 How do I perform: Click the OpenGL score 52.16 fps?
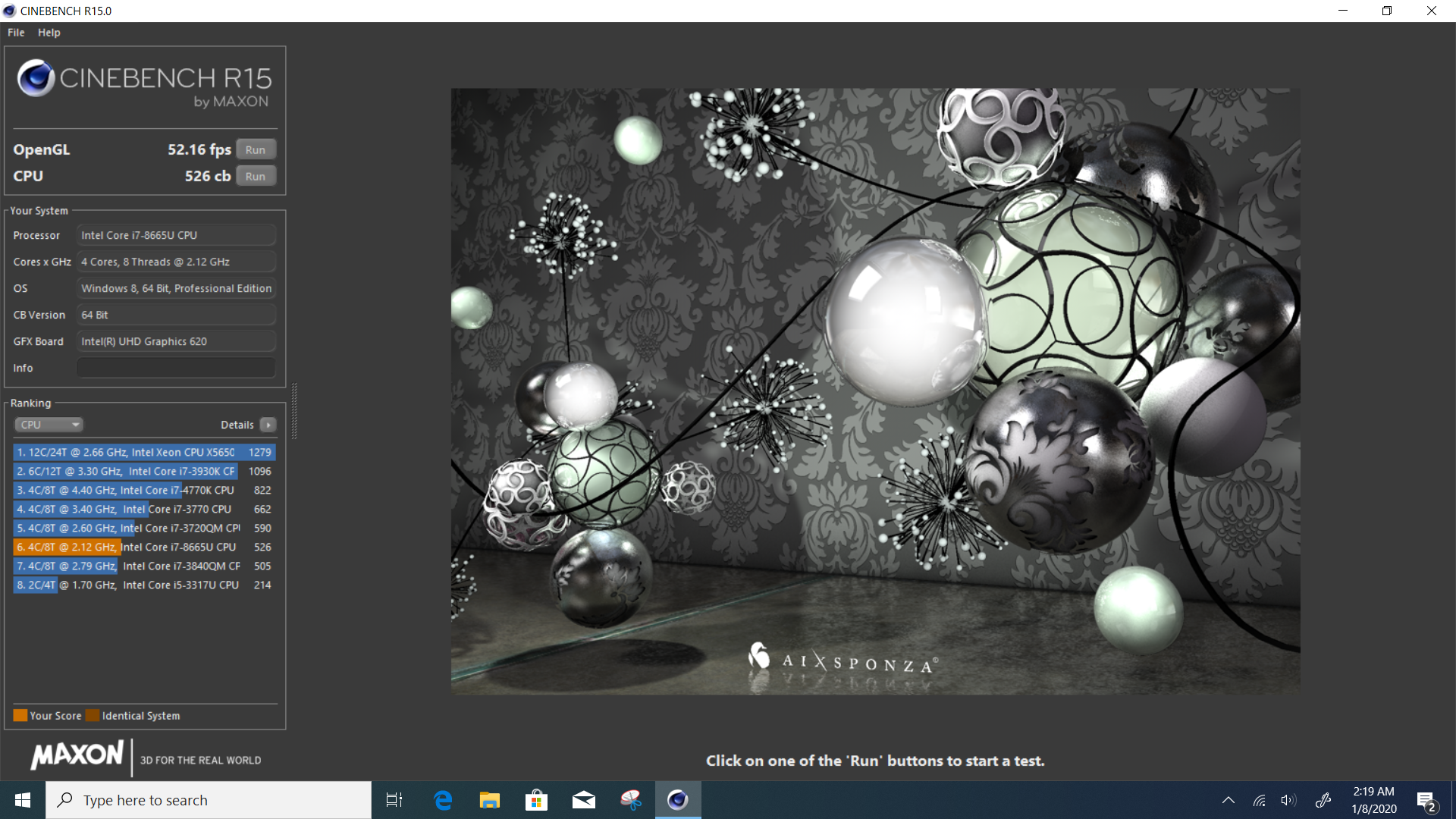[x=199, y=149]
